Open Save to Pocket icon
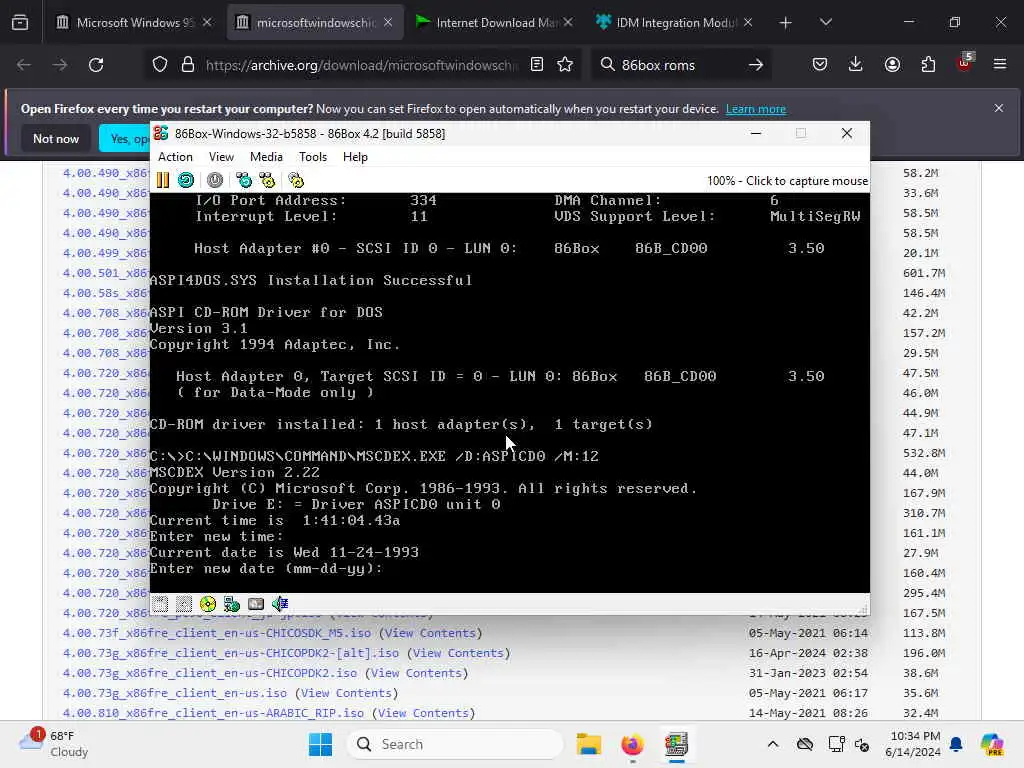 pyautogui.click(x=820, y=65)
